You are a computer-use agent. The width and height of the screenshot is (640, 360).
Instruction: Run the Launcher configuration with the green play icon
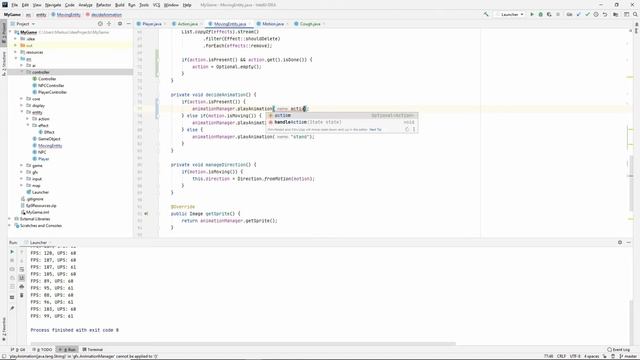(x=532, y=14)
